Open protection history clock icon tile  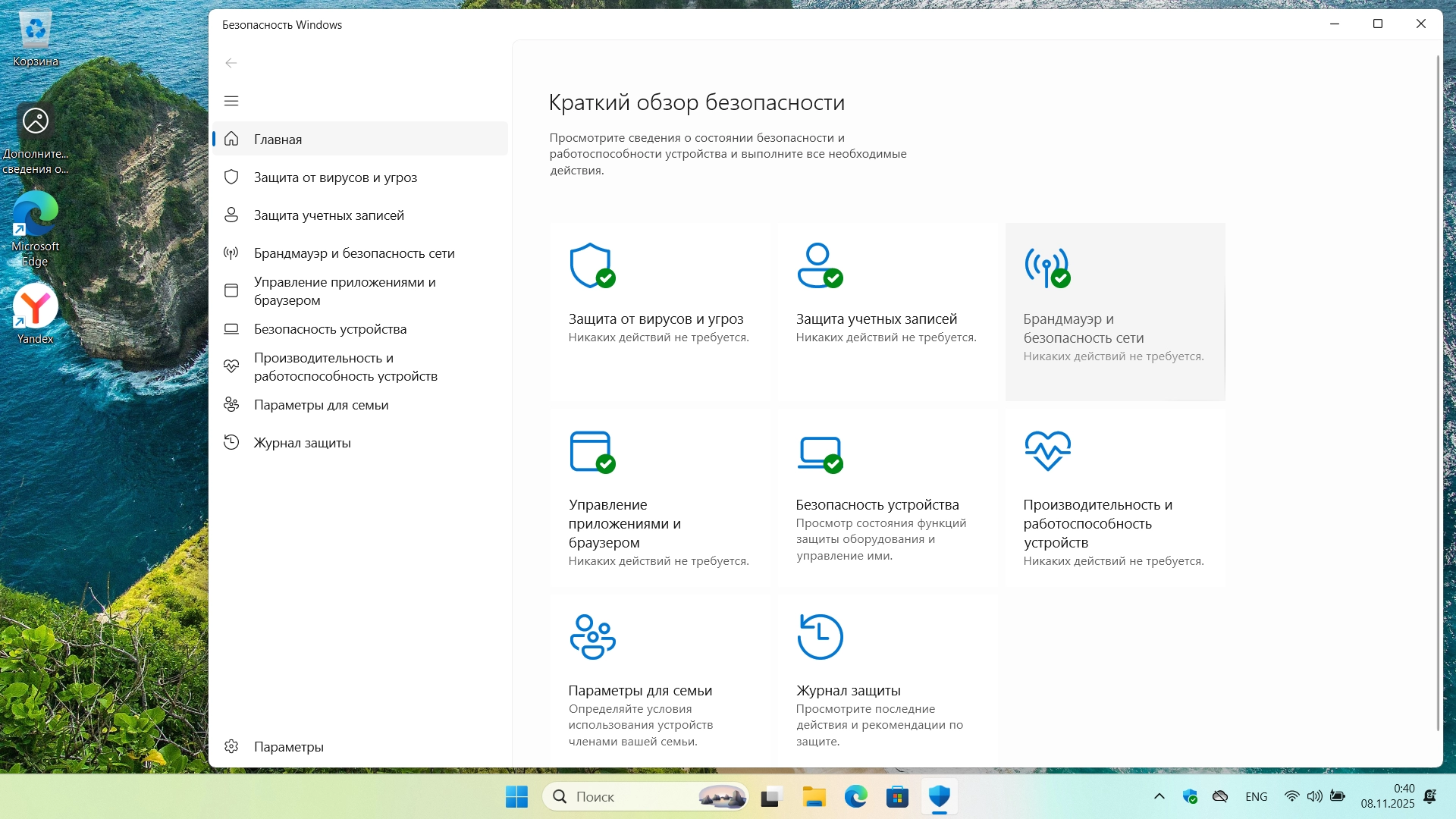[820, 637]
